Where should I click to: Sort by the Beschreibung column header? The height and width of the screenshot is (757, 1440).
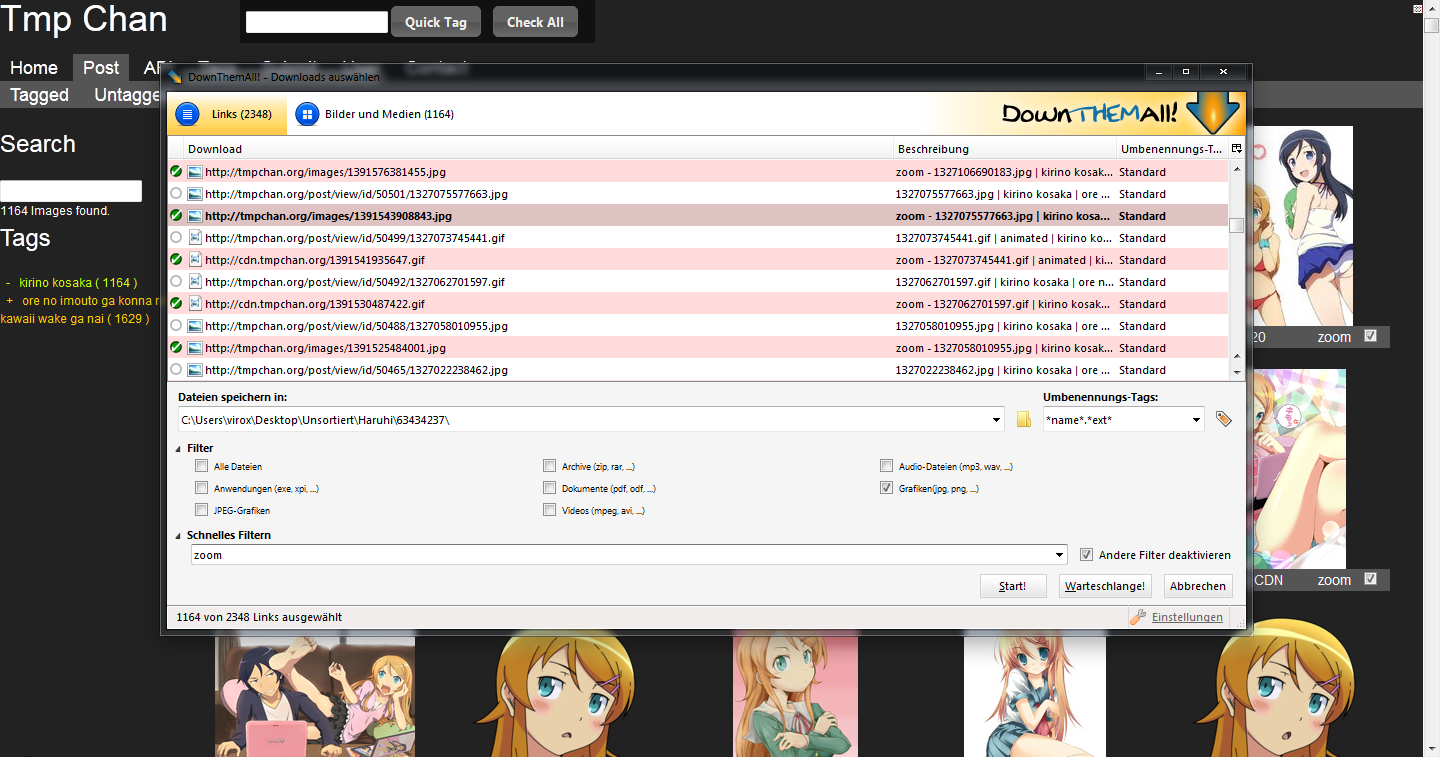click(x=1004, y=149)
